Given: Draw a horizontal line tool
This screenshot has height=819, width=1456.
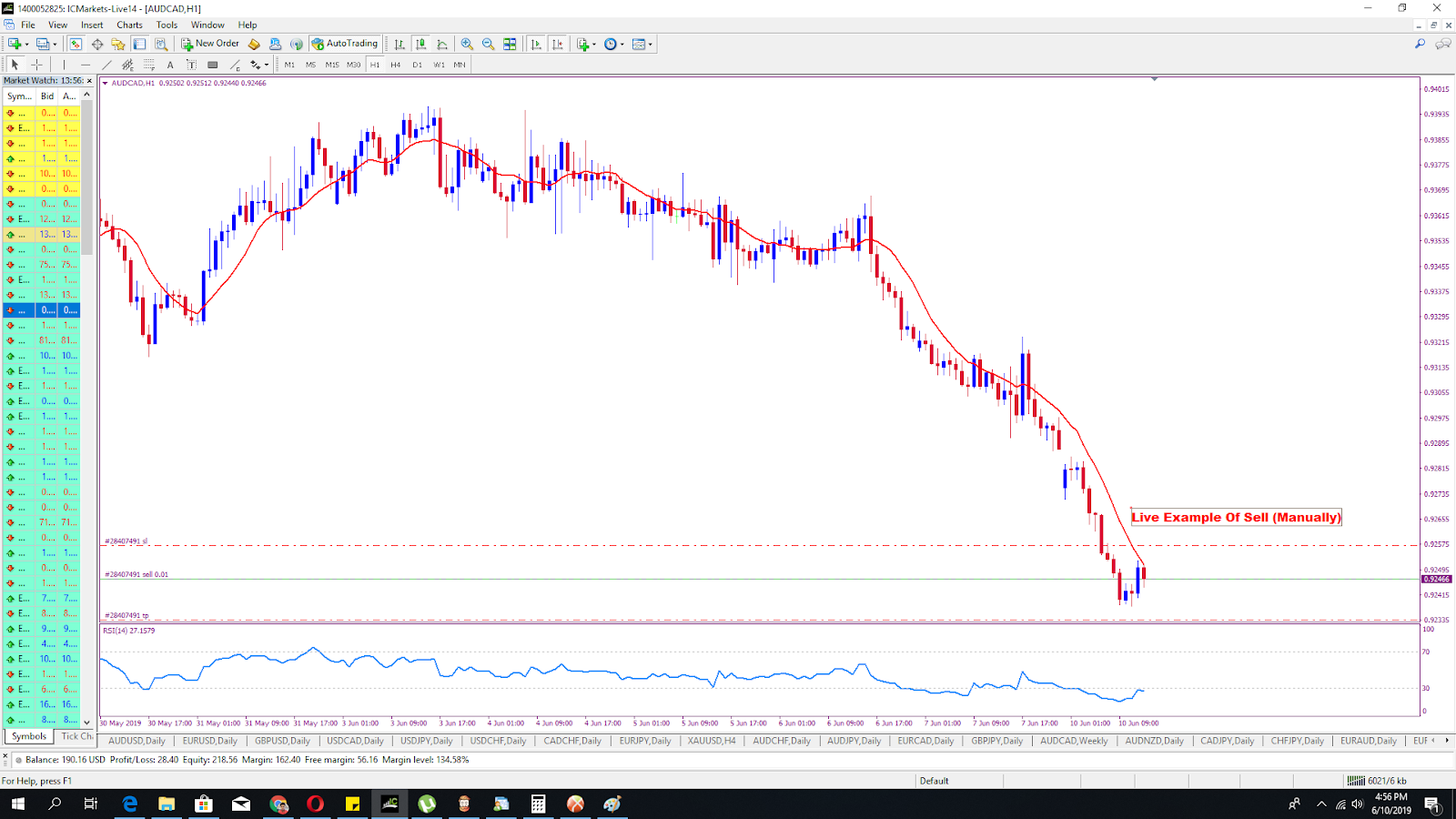Looking at the screenshot, I should tap(86, 65).
